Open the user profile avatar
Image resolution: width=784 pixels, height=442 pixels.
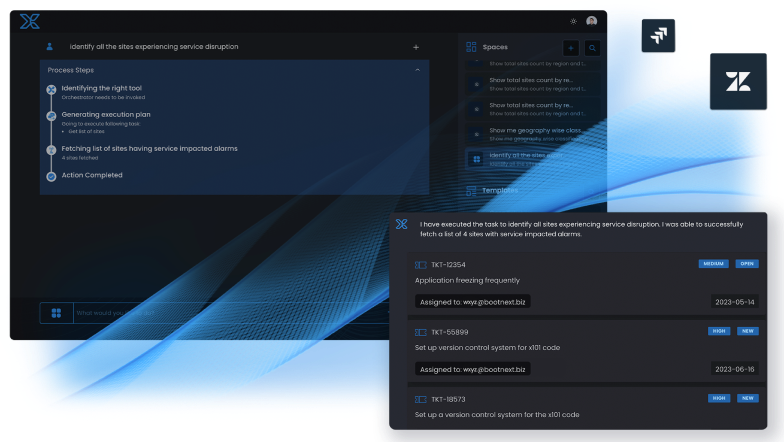[x=592, y=21]
